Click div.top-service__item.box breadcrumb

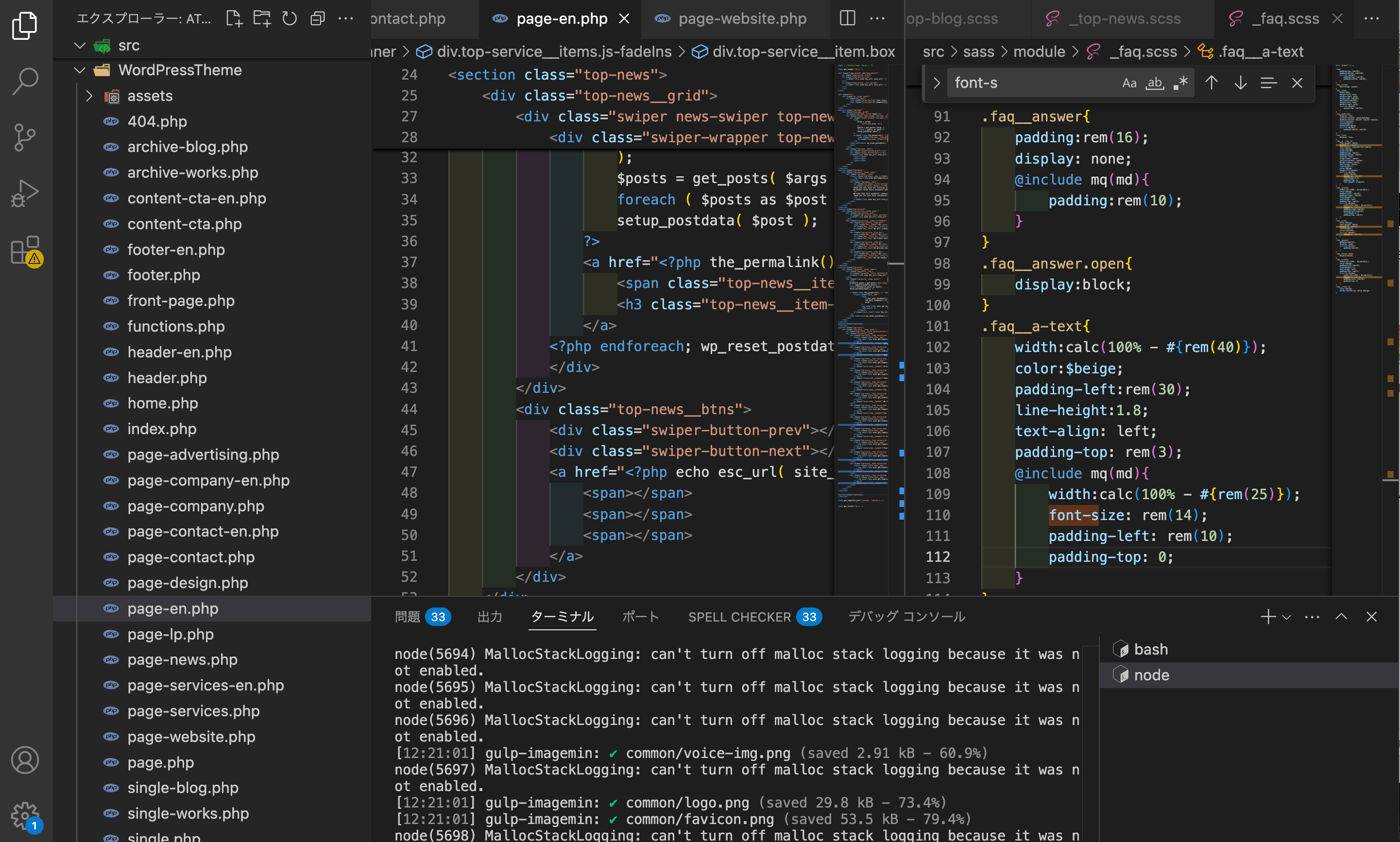794,51
